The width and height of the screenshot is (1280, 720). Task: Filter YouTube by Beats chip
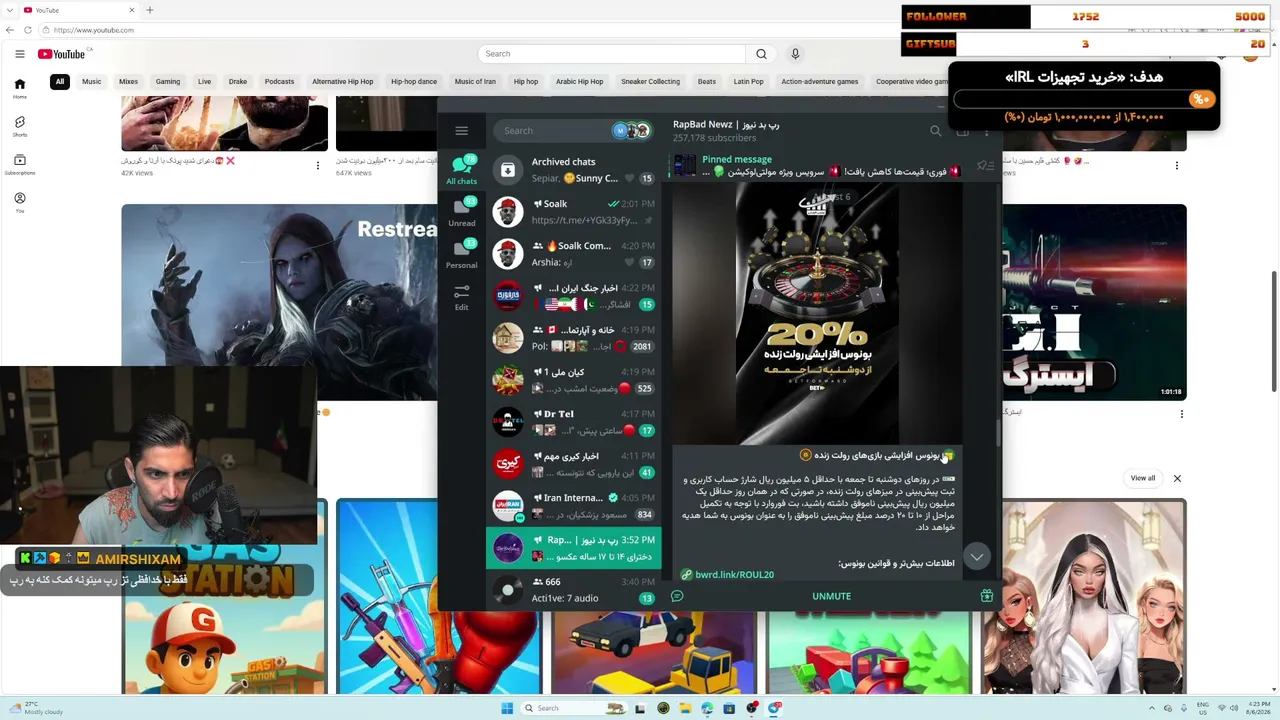tap(707, 82)
